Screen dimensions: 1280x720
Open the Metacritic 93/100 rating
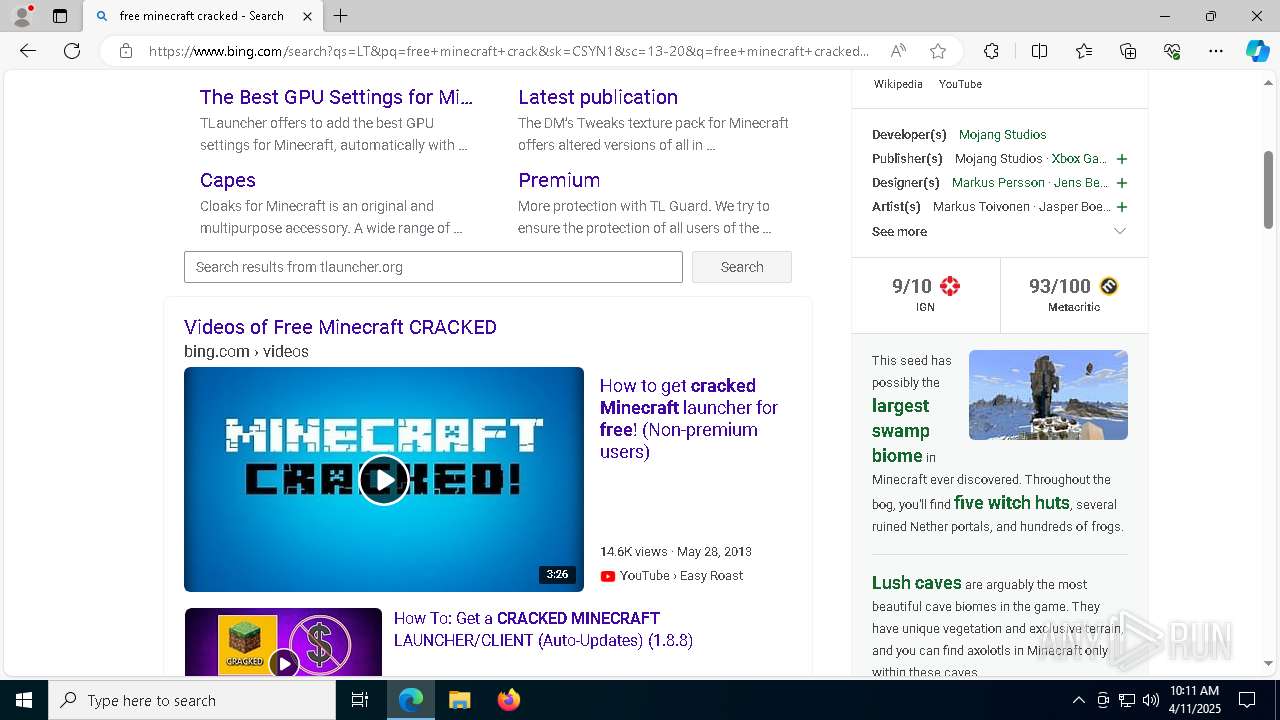pyautogui.click(x=1074, y=294)
